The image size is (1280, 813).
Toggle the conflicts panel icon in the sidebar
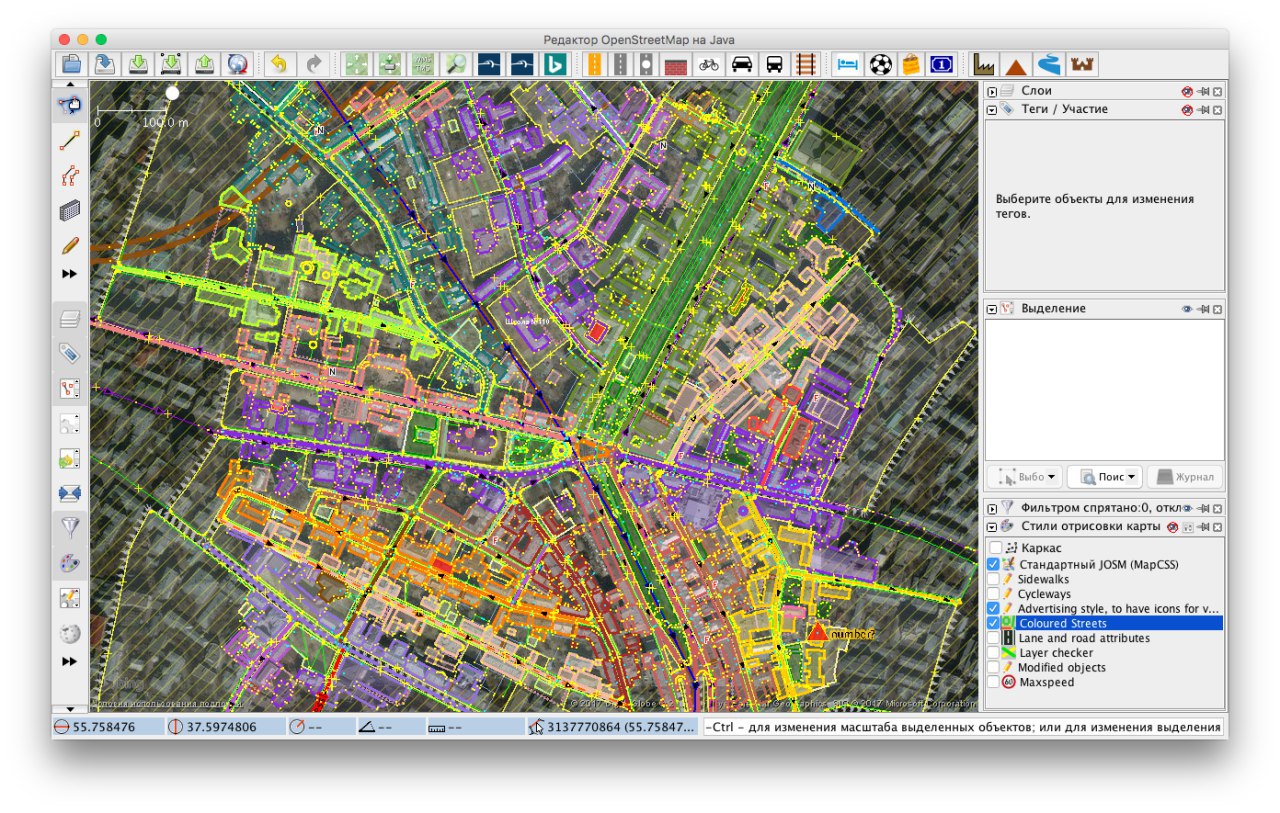70,493
